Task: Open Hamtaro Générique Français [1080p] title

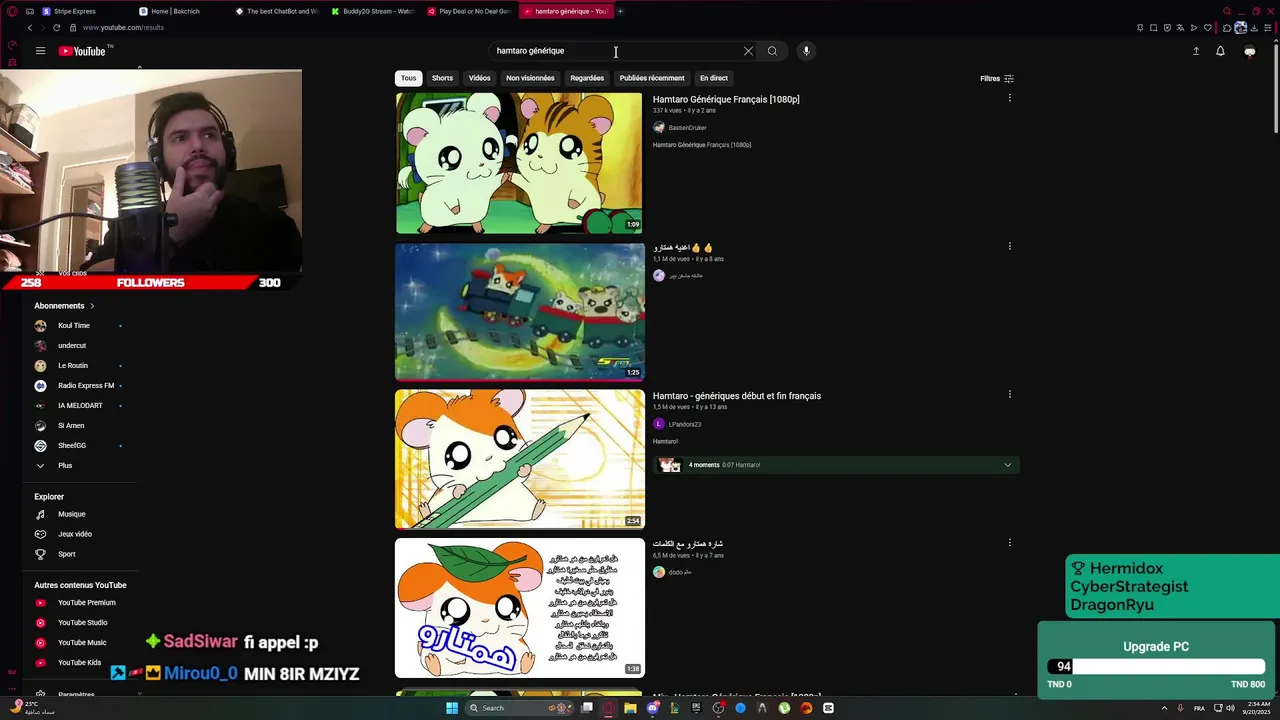Action: [x=726, y=99]
